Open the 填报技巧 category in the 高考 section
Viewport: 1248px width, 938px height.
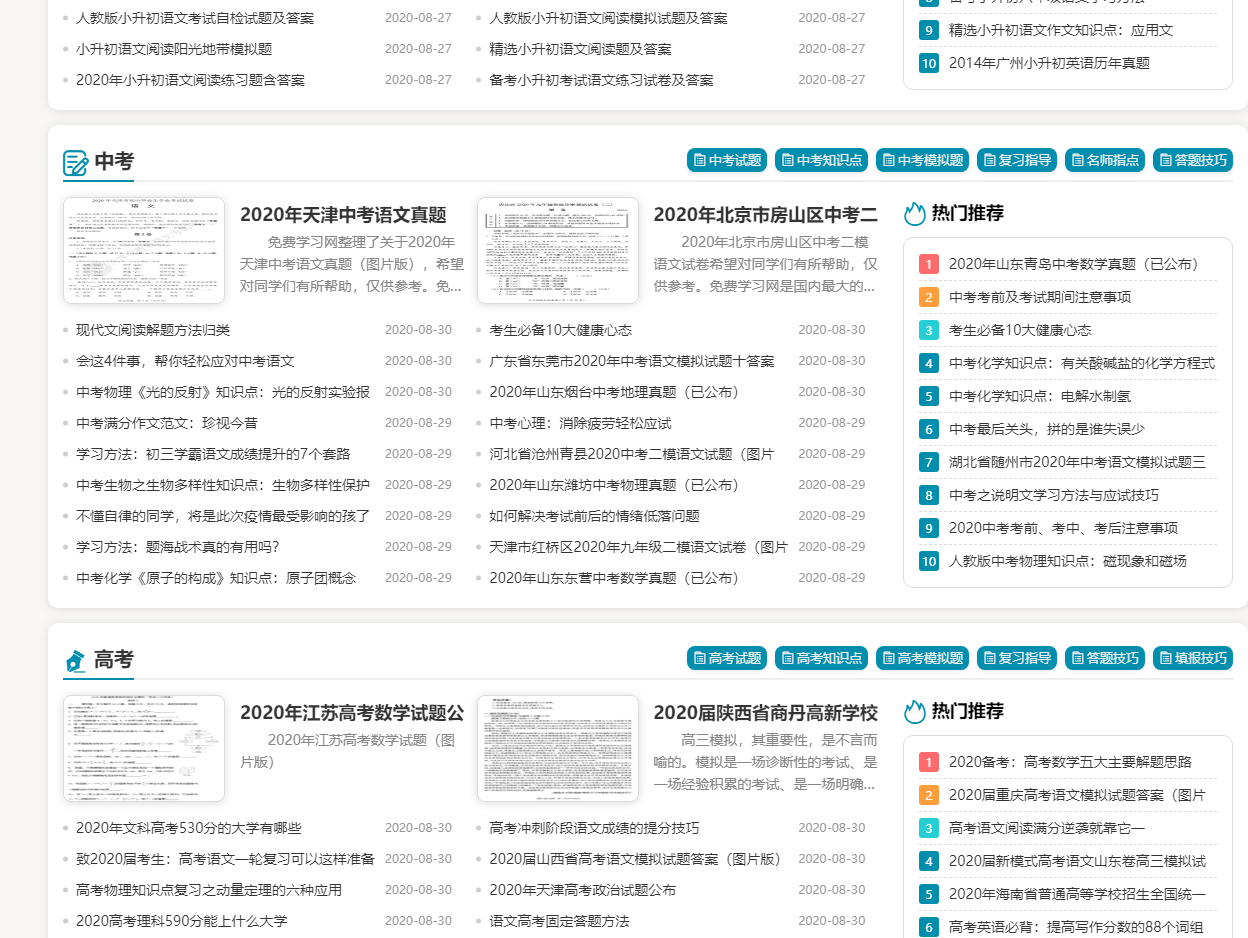click(x=1192, y=658)
